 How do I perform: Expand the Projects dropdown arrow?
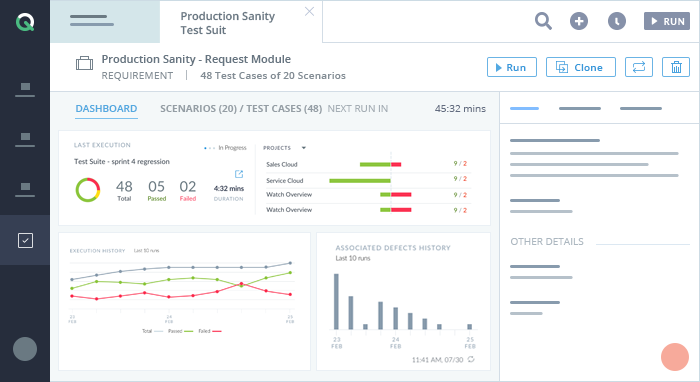coord(304,148)
